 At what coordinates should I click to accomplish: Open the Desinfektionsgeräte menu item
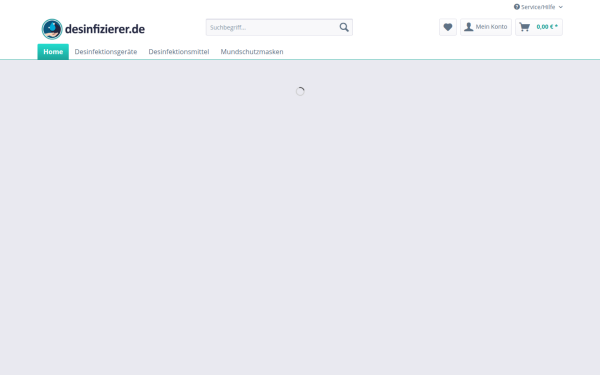[106, 52]
